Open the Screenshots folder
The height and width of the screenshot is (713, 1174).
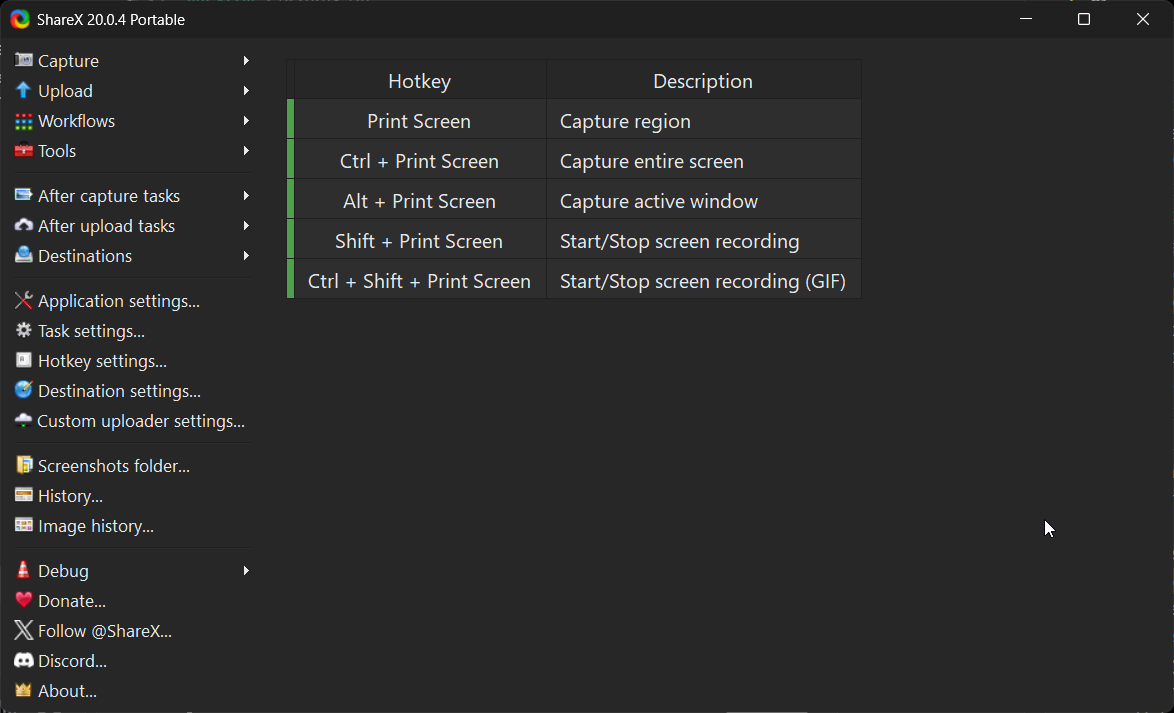(133, 465)
